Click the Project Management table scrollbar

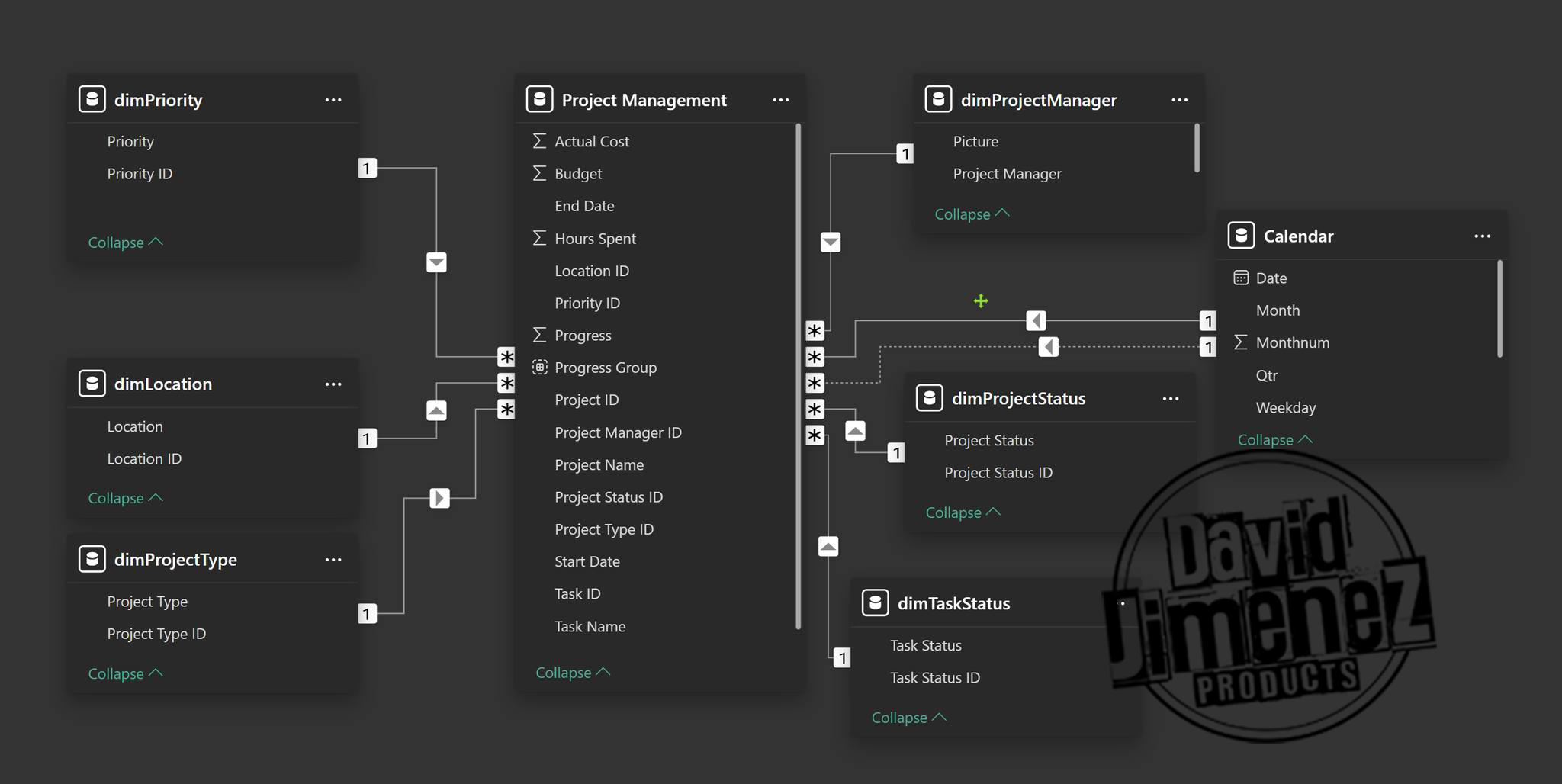(798, 374)
